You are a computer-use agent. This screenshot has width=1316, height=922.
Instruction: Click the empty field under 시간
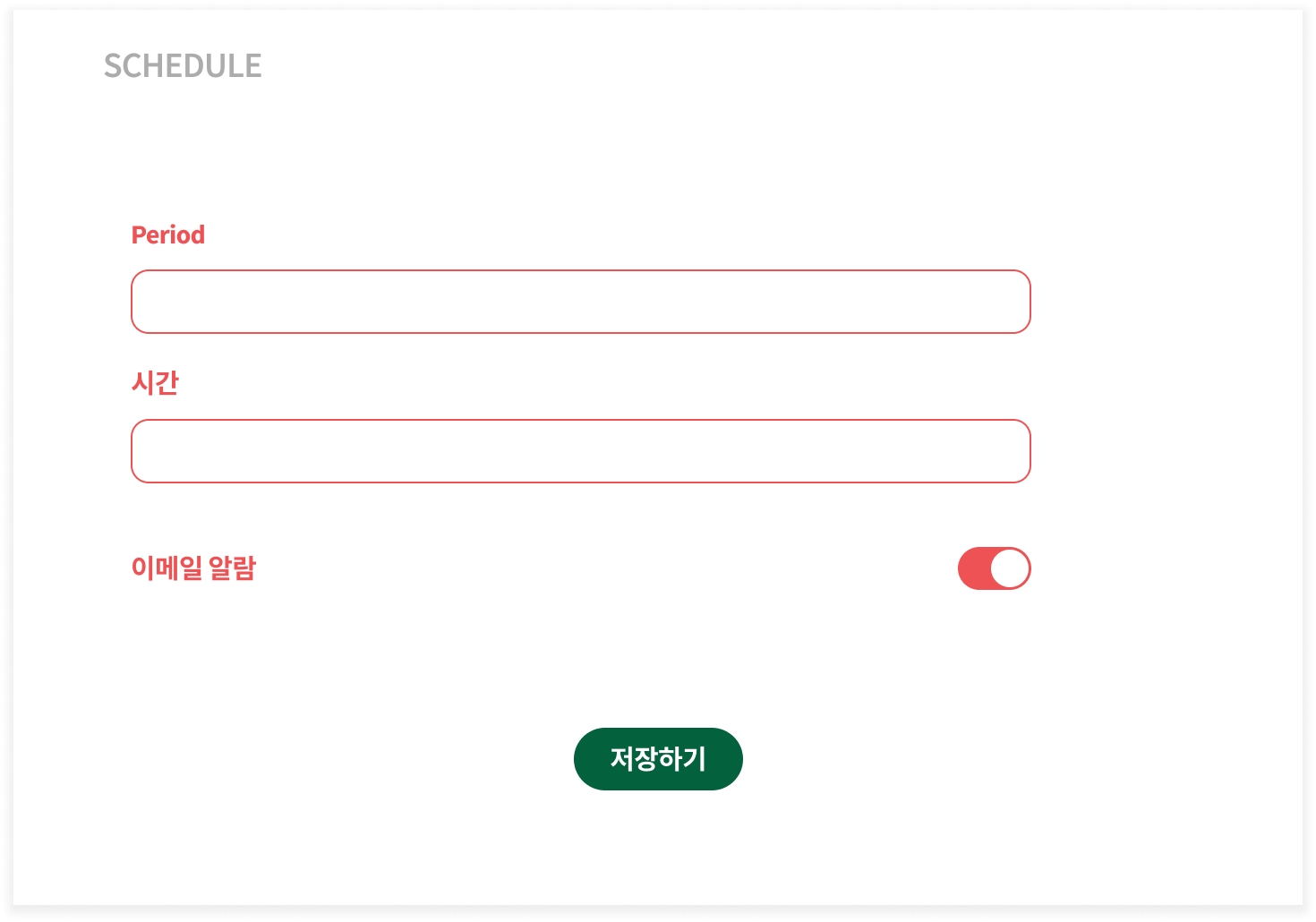click(x=580, y=451)
